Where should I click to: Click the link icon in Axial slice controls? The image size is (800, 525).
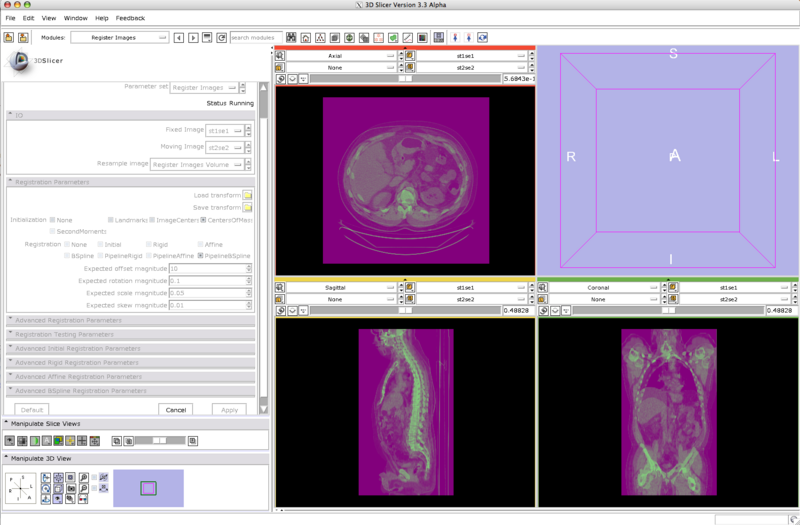click(280, 77)
